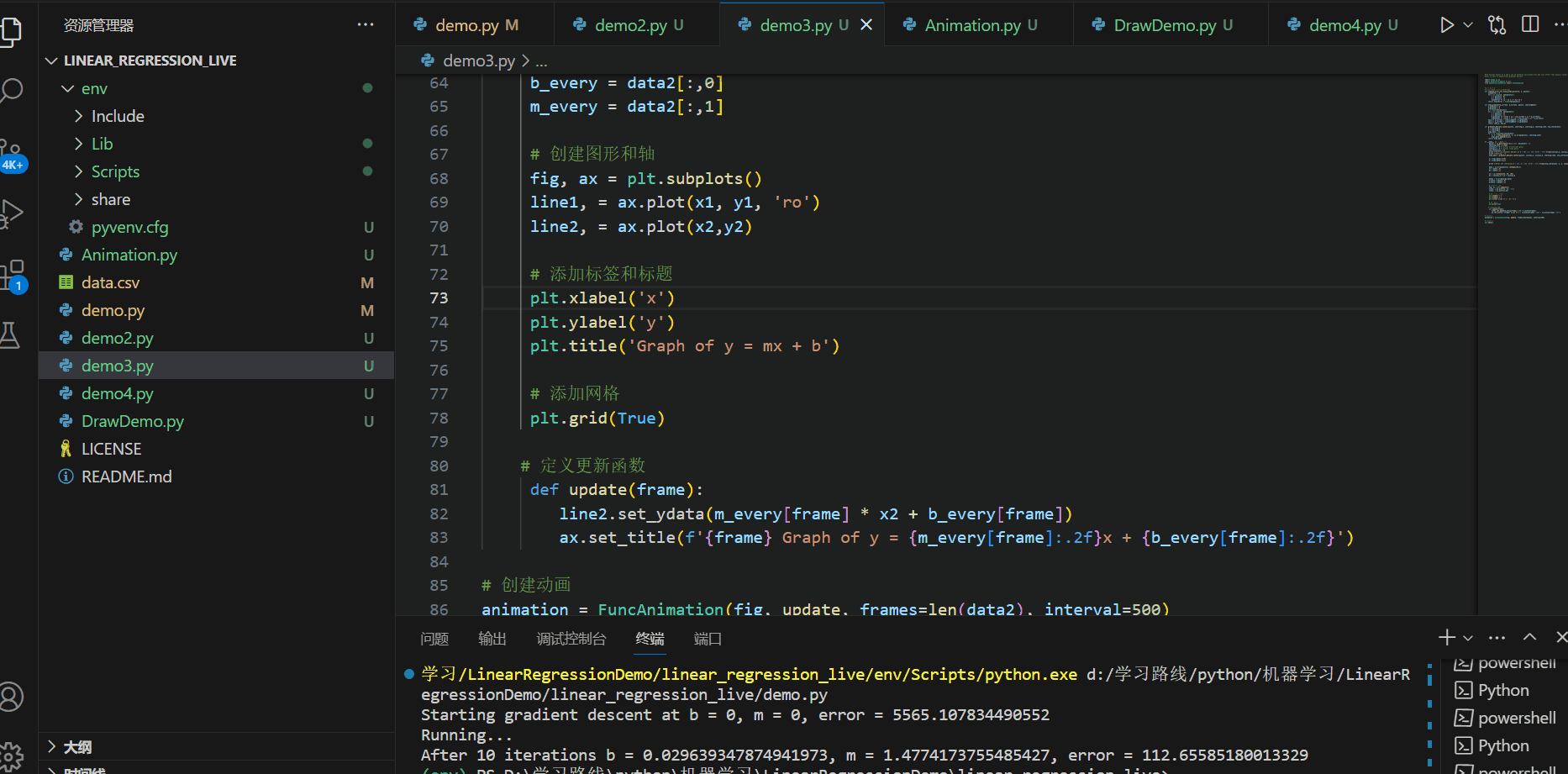Viewport: 1568px width, 774px height.
Task: Maximize the terminal panel with the chevron-up
Action: click(x=1529, y=638)
